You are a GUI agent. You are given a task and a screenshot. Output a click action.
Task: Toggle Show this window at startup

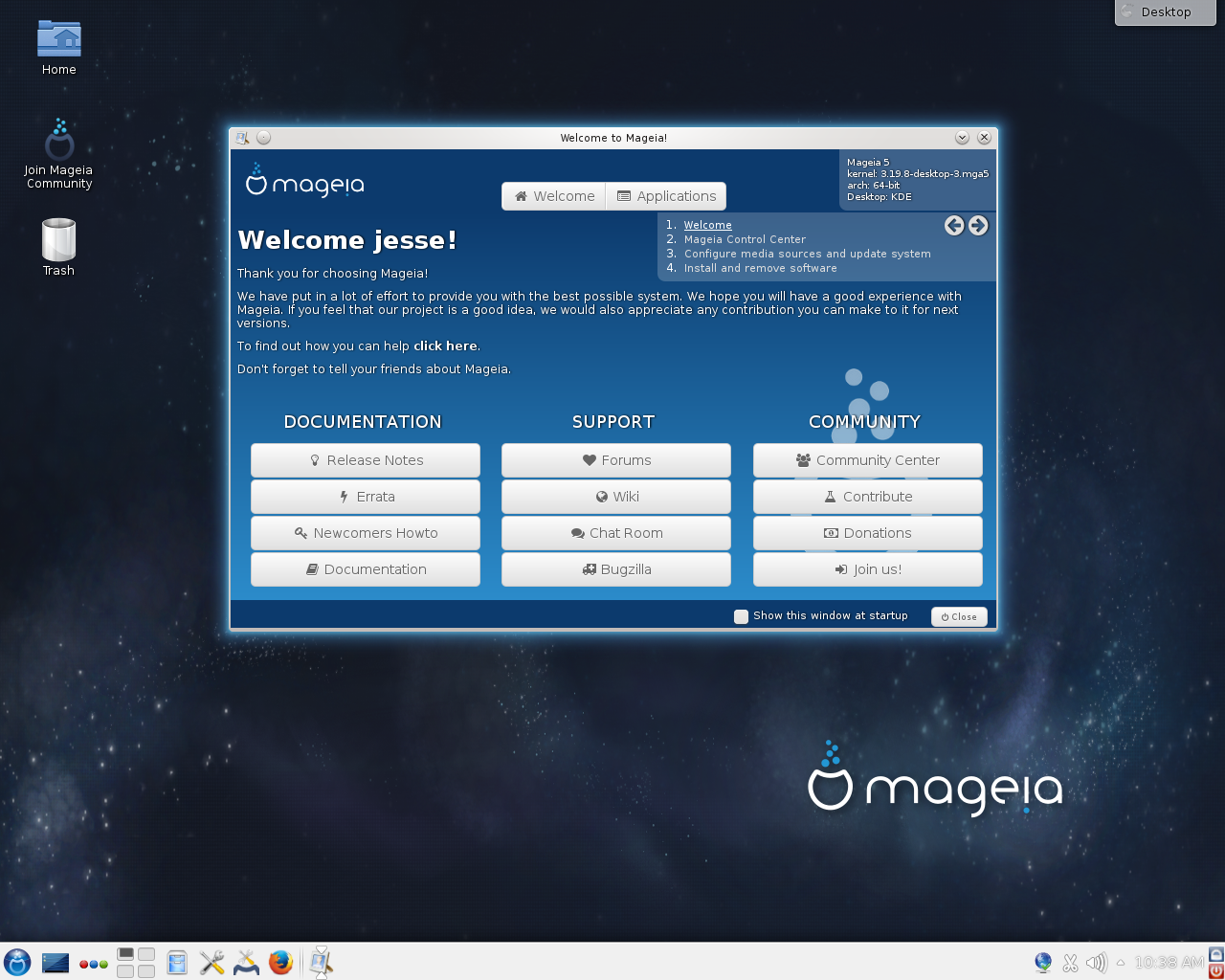tap(741, 616)
